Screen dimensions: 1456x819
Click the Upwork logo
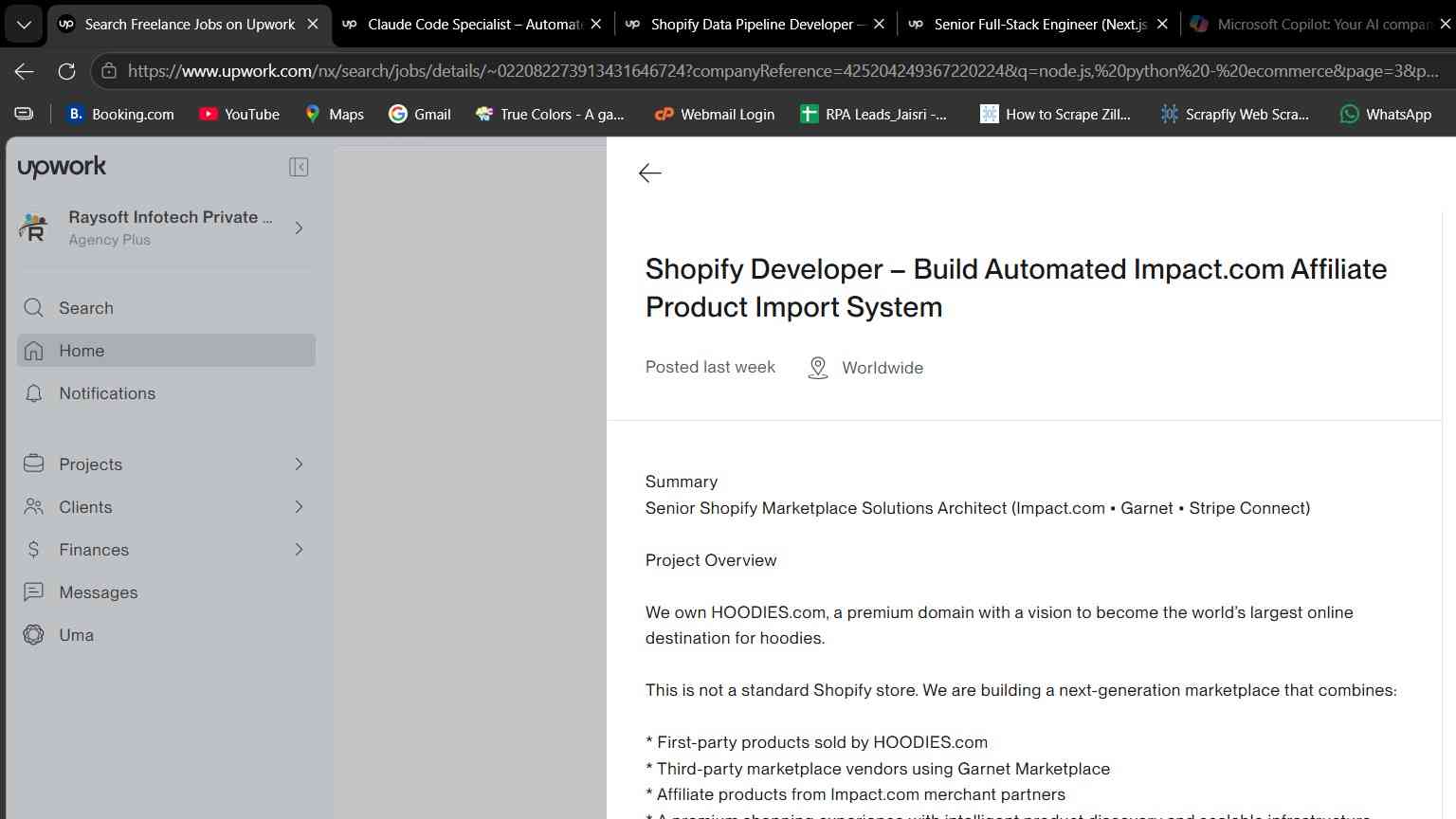62,167
